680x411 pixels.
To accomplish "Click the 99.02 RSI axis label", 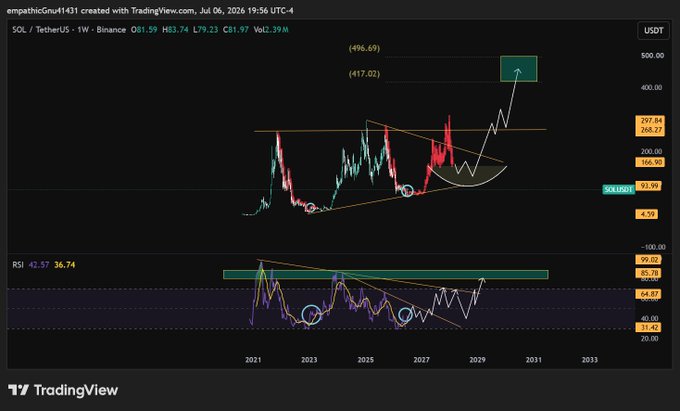I will tap(648, 260).
